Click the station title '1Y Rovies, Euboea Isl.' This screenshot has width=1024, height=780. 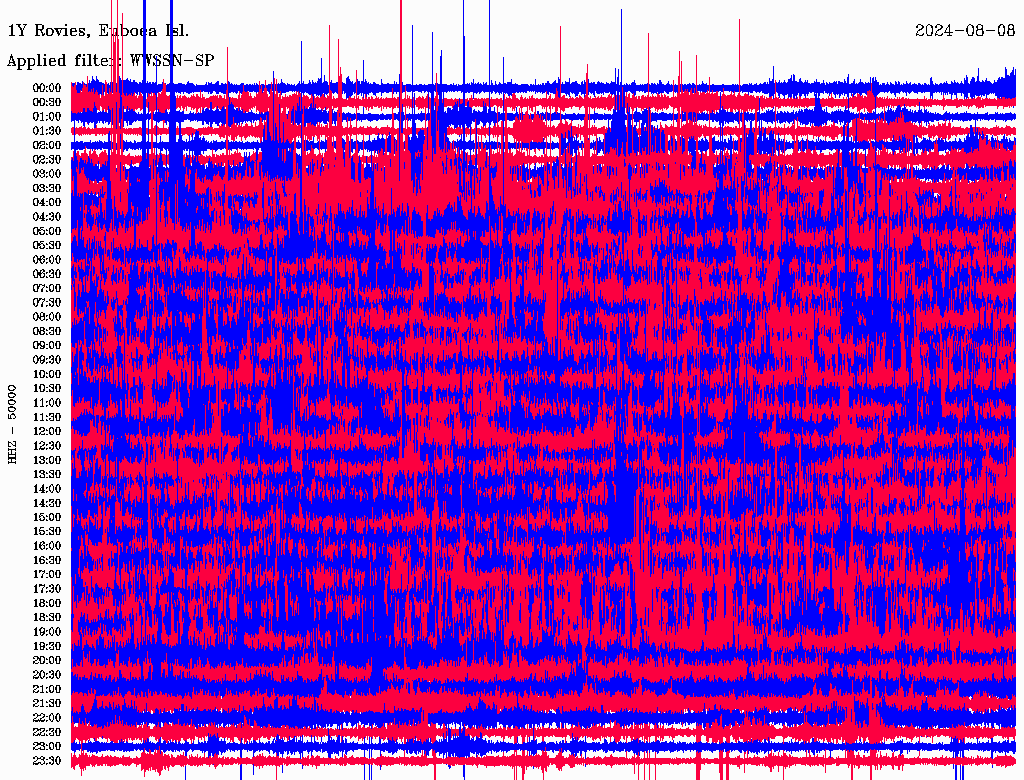coord(98,31)
